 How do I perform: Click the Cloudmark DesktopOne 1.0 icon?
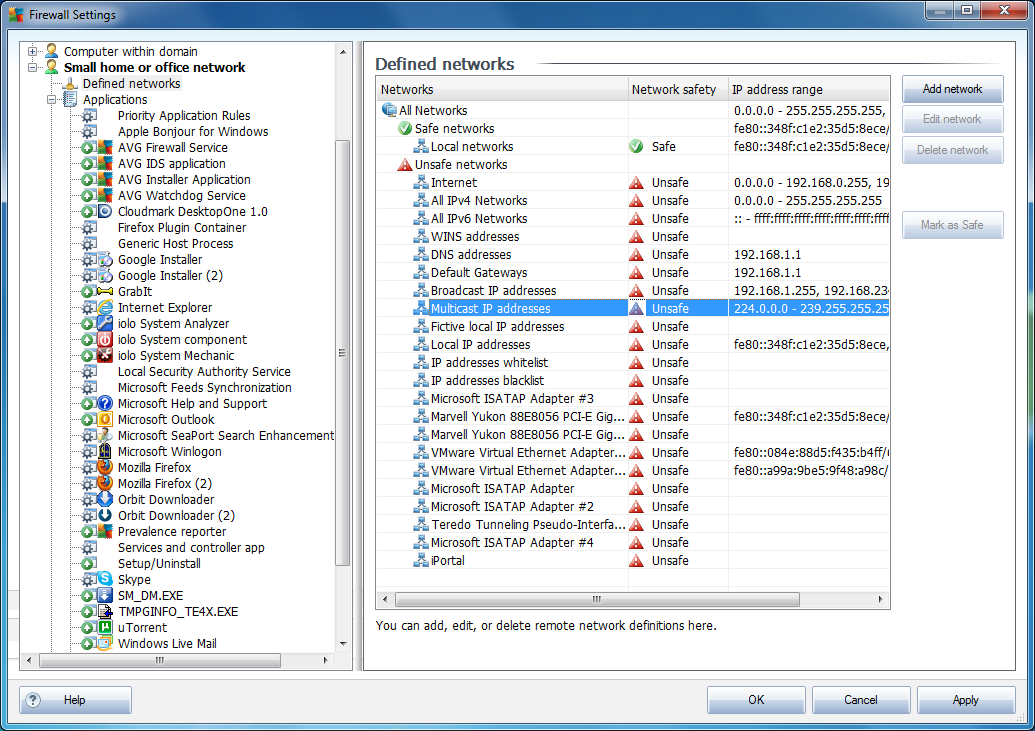tap(105, 211)
